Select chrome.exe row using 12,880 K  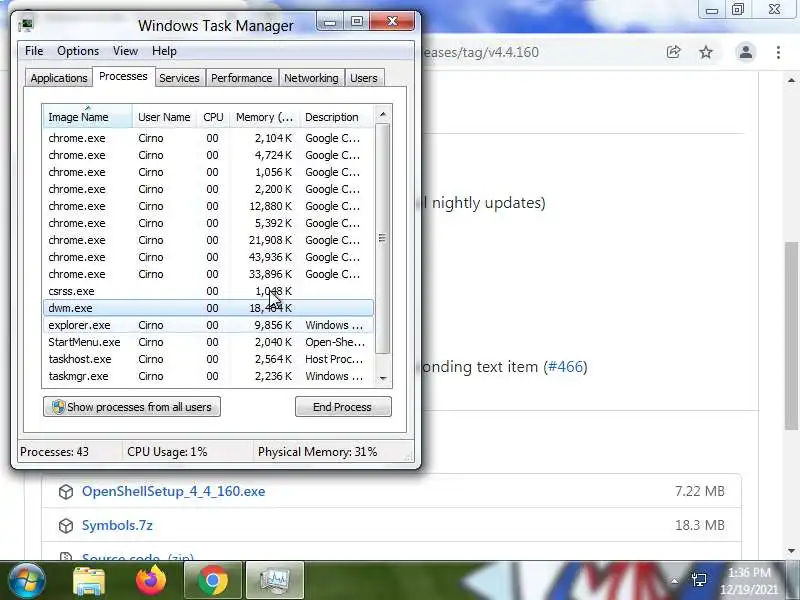click(208, 206)
